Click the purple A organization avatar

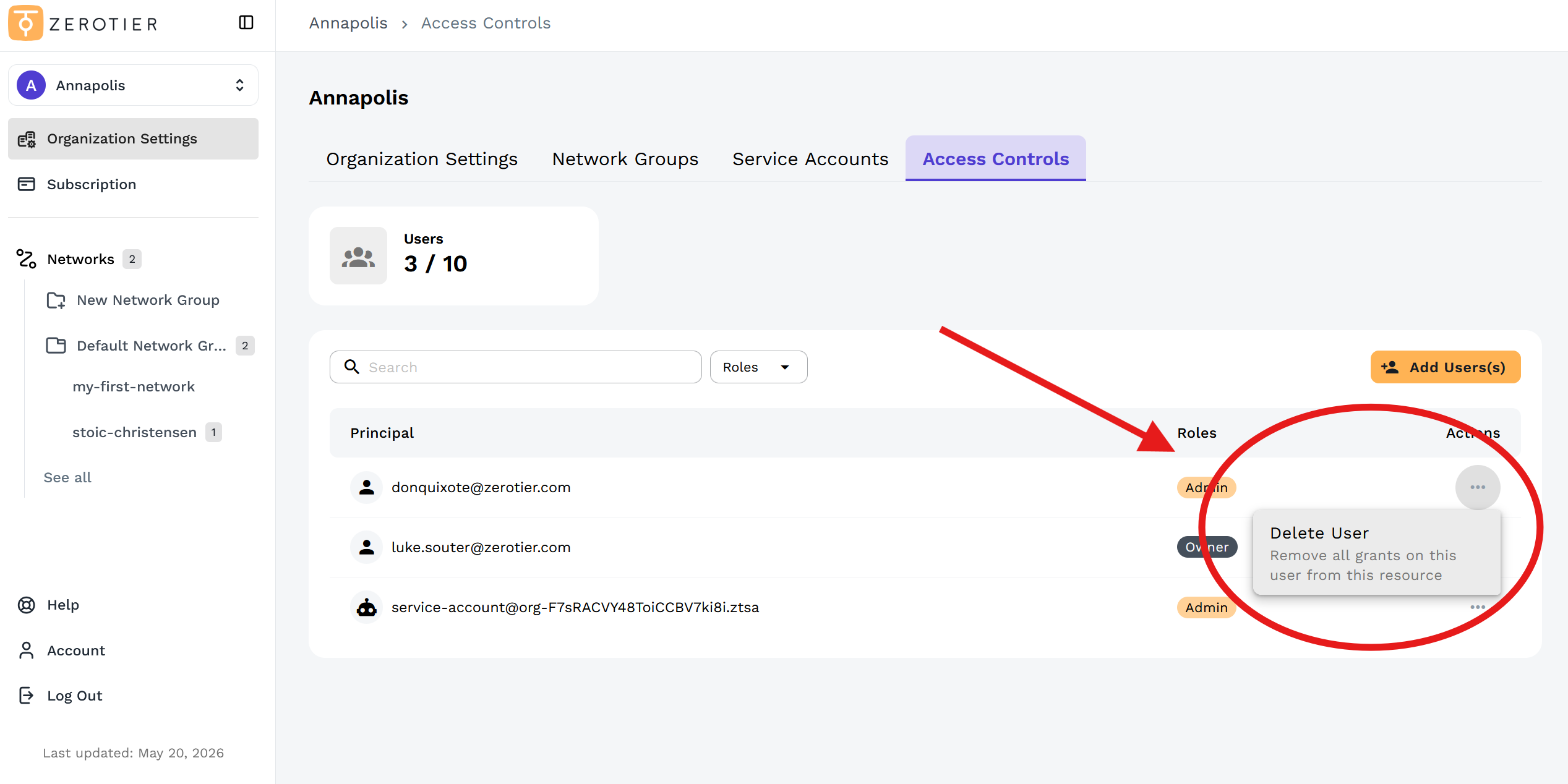pos(31,85)
